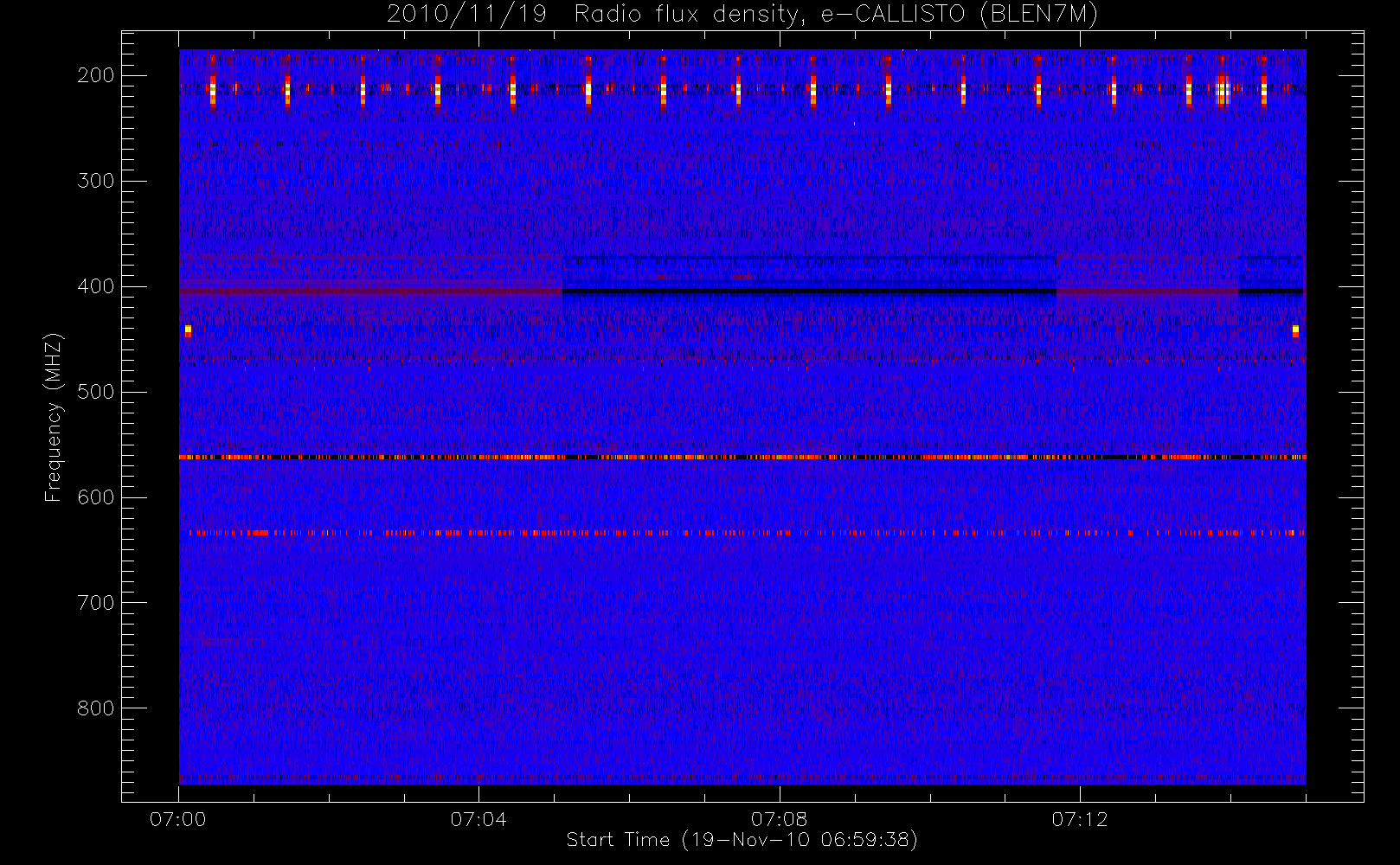The image size is (1400, 865).
Task: Click the 07:08 time tick label
Action: 779,819
